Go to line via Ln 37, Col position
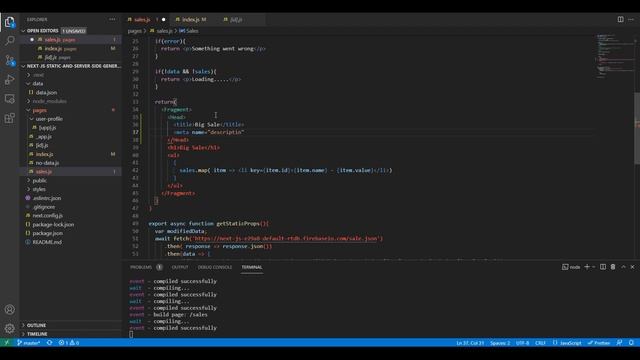 [x=470, y=342]
